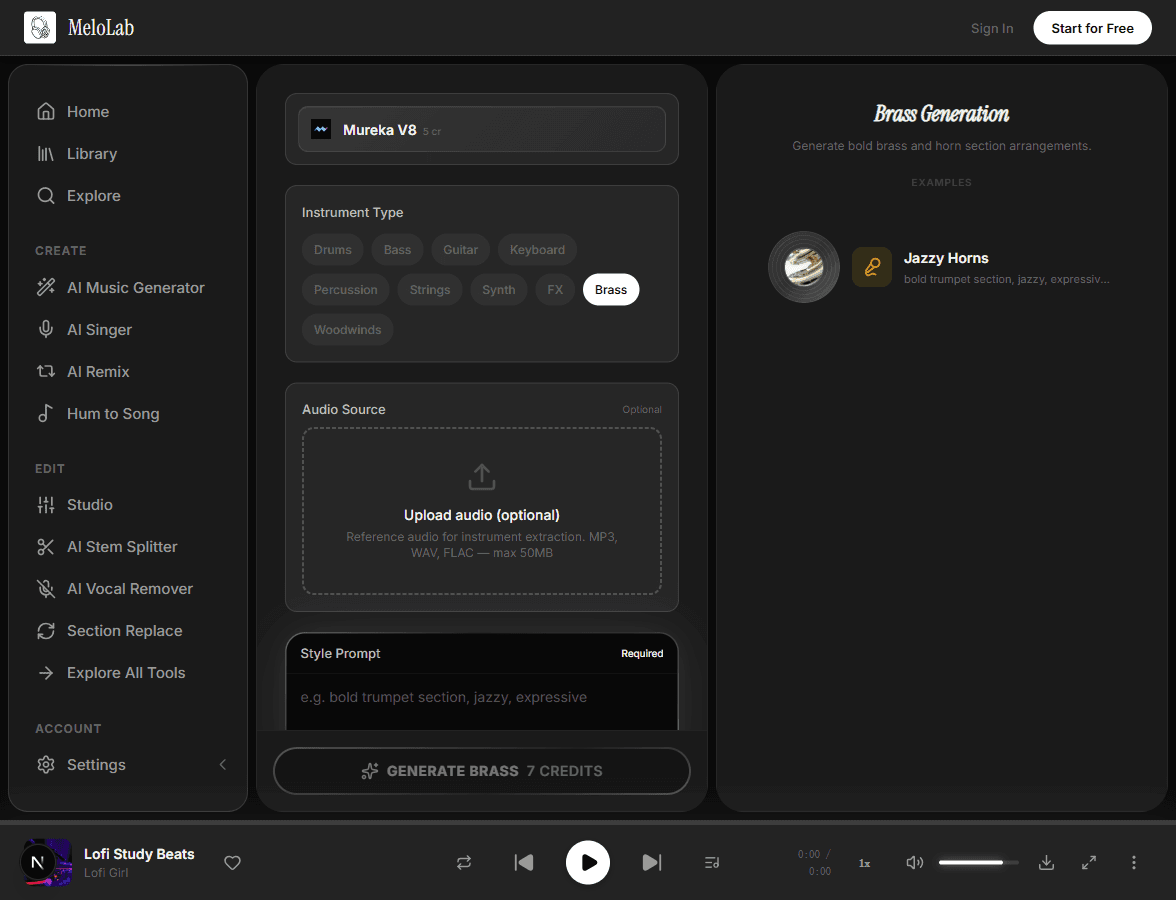Click Generate Brass 7 credits button
This screenshot has height=900, width=1176.
[x=482, y=771]
